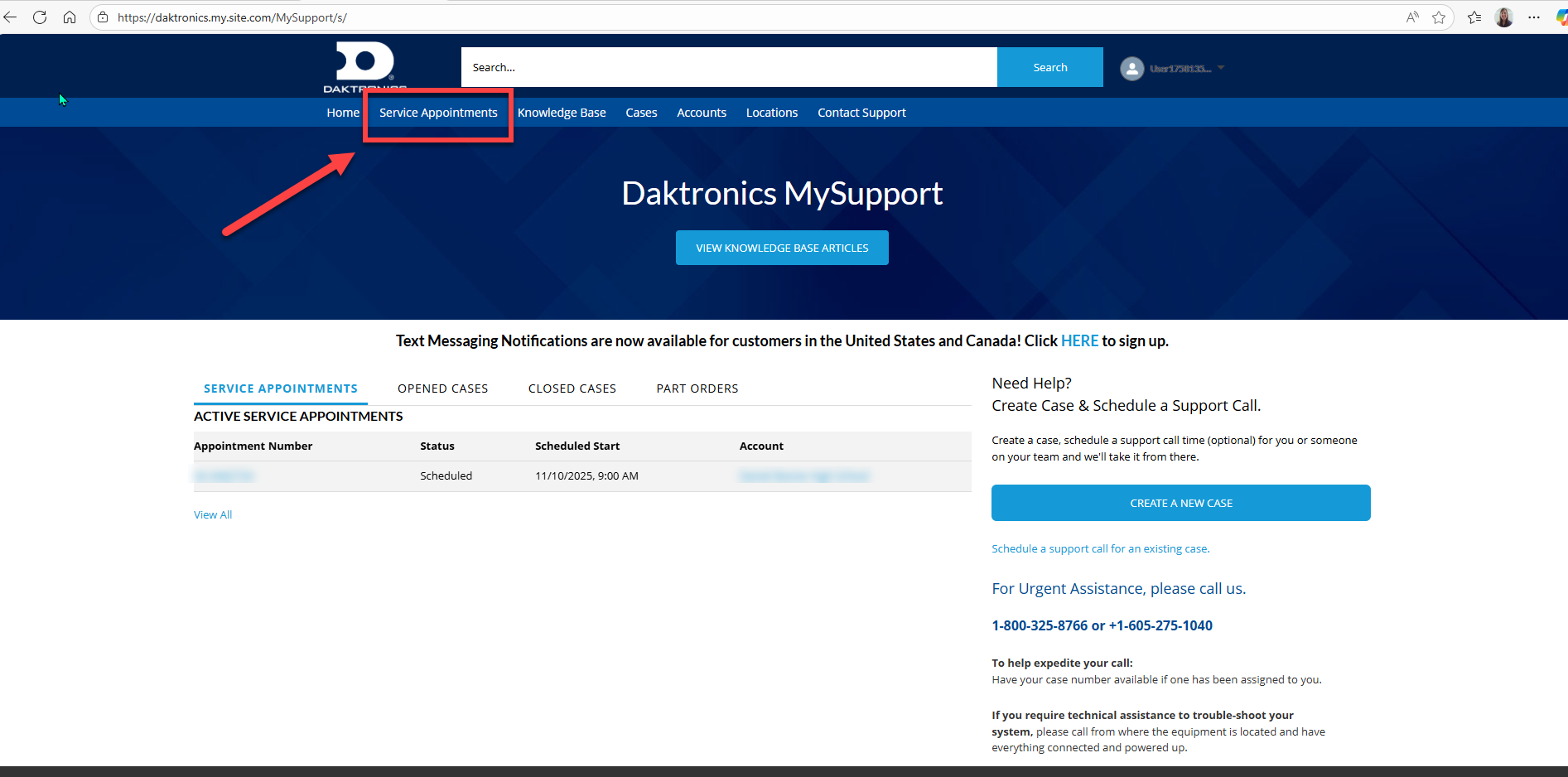Click the browser back arrow
This screenshot has height=777, width=1568.
(x=11, y=17)
